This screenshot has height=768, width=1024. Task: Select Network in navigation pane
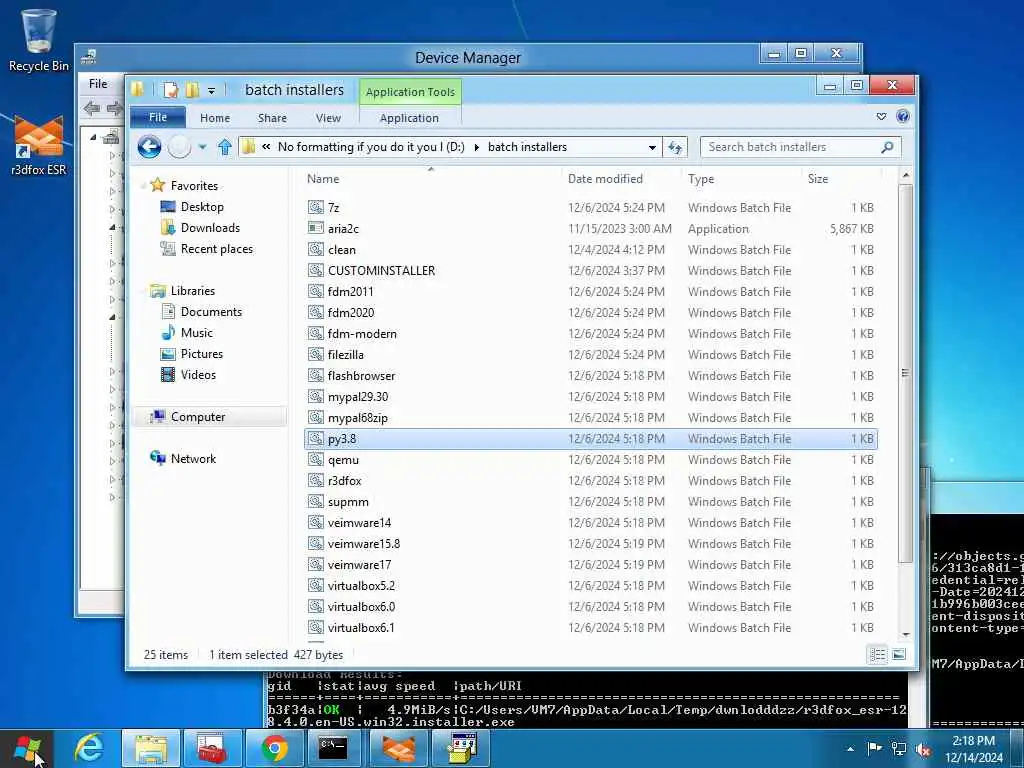(x=193, y=459)
